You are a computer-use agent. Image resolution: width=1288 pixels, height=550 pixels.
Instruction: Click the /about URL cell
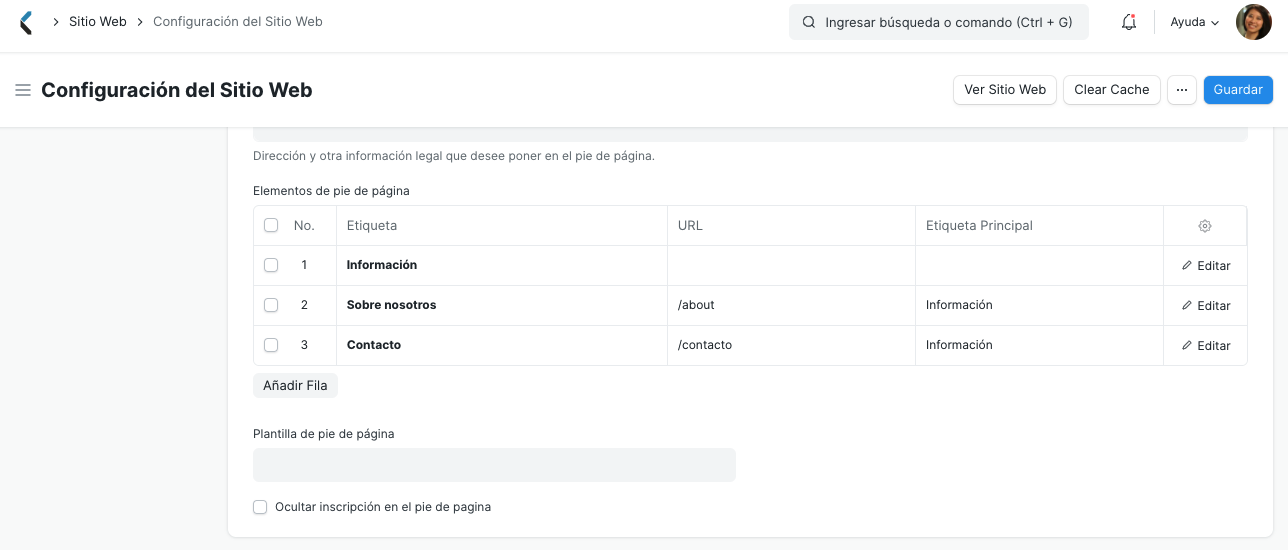tap(791, 305)
